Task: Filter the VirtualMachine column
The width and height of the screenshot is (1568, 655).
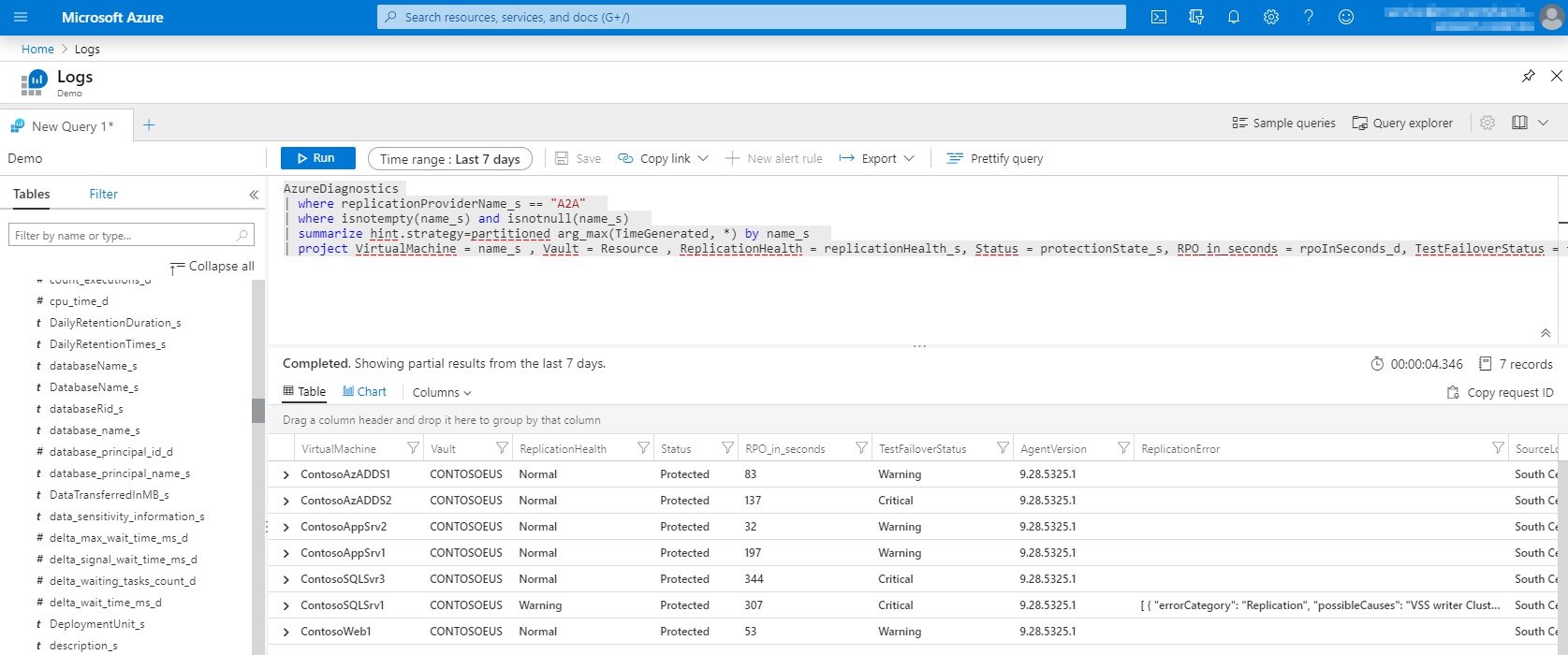Action: click(413, 448)
